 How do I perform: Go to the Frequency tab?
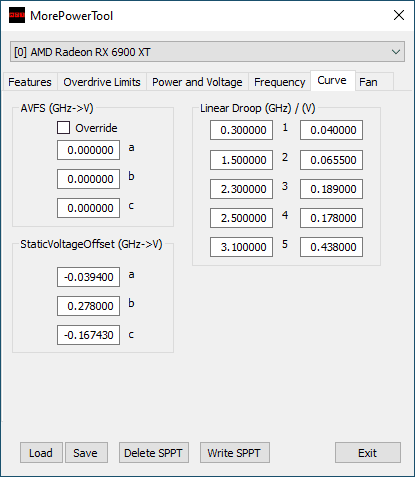279,82
